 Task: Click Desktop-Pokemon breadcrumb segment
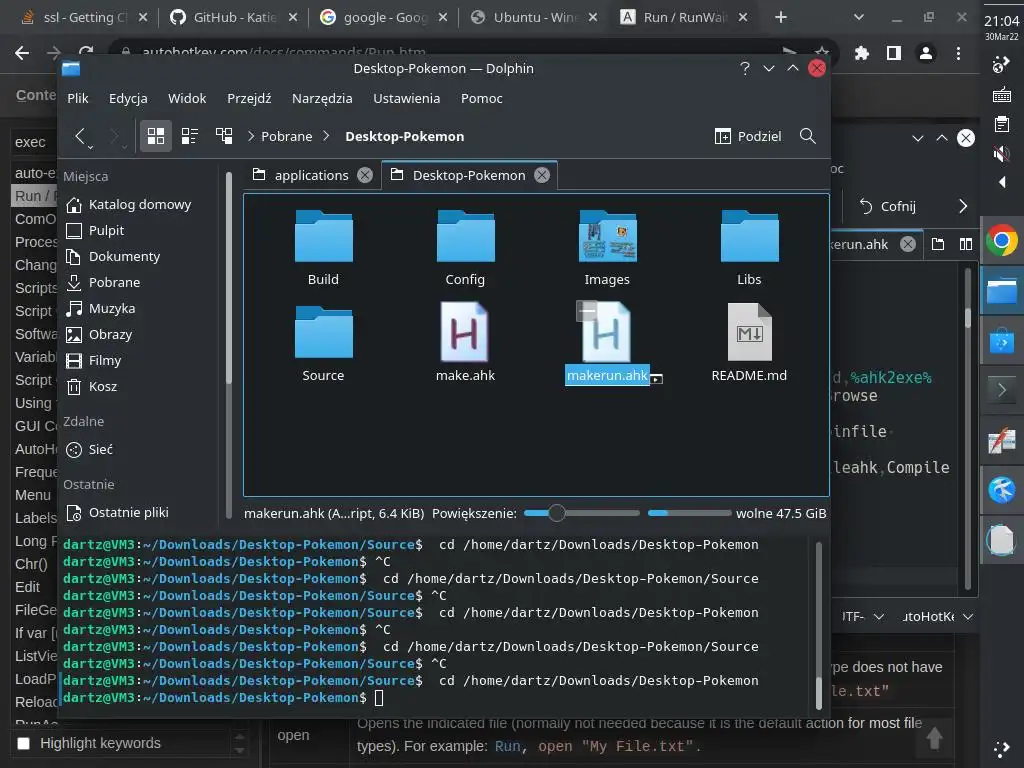point(405,136)
